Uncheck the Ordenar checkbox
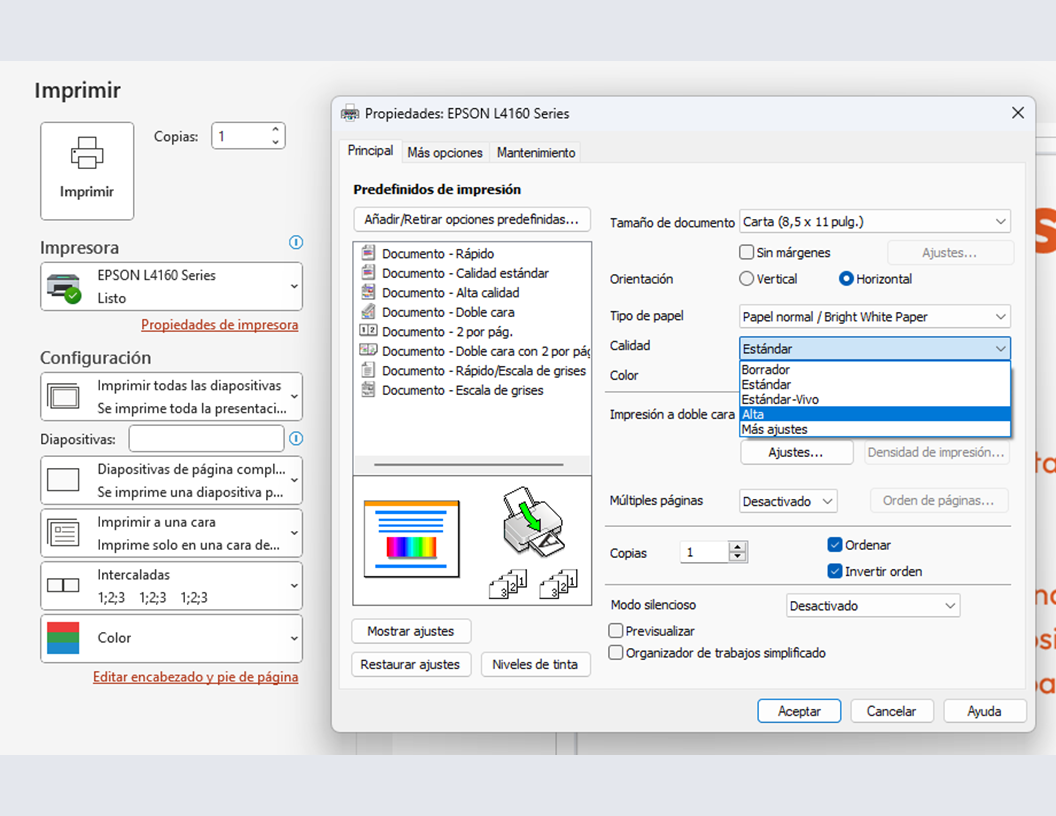1056x816 pixels. pos(834,545)
